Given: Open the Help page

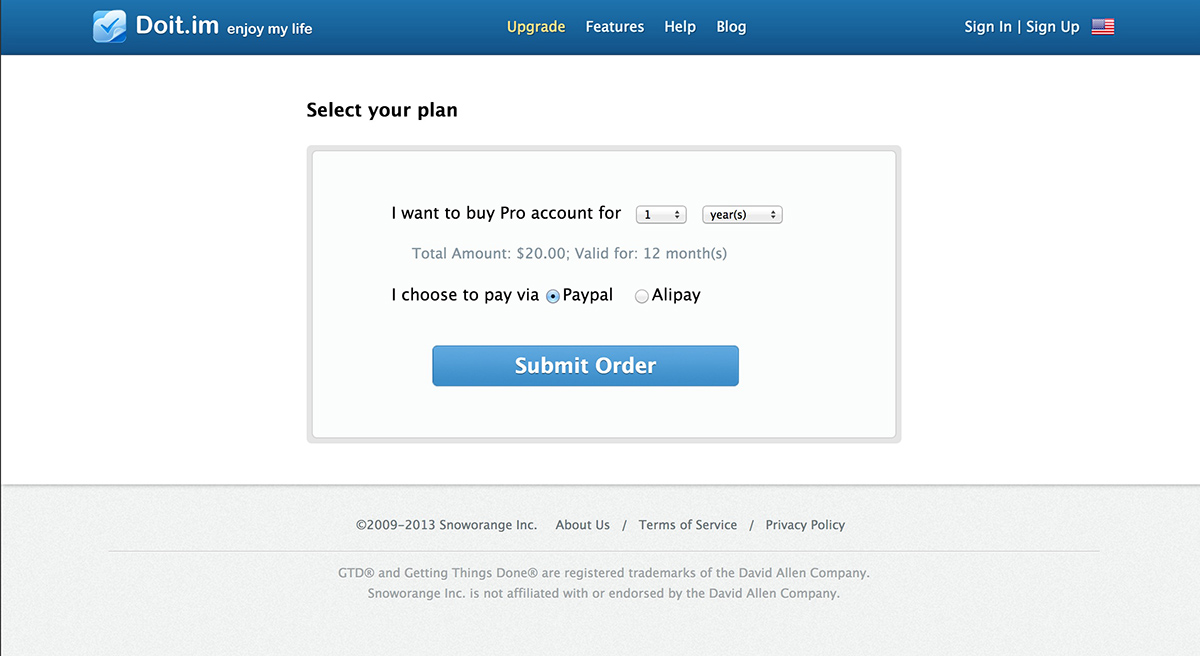Looking at the screenshot, I should [x=680, y=27].
